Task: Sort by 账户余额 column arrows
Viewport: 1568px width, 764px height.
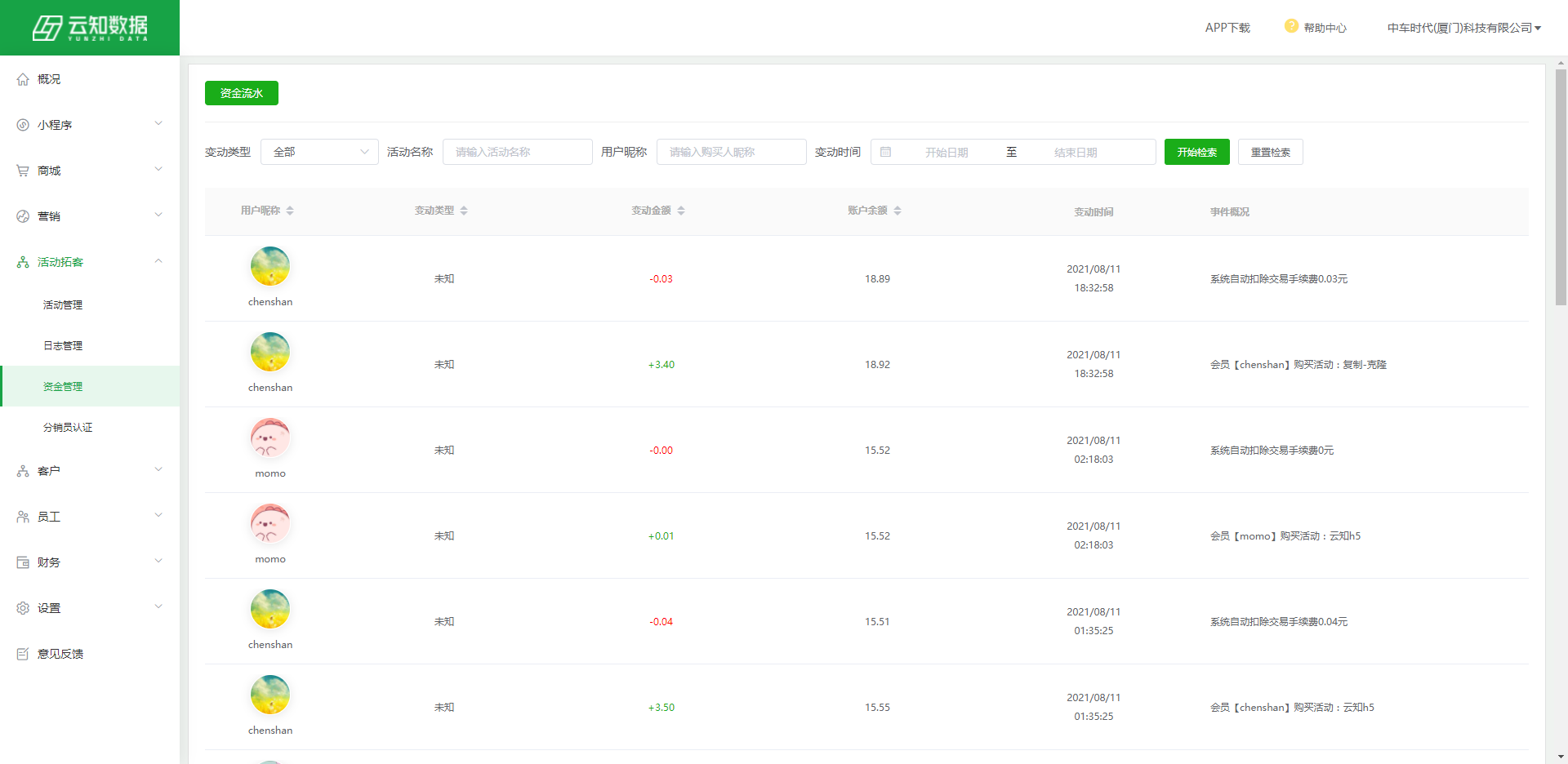Action: [x=898, y=211]
